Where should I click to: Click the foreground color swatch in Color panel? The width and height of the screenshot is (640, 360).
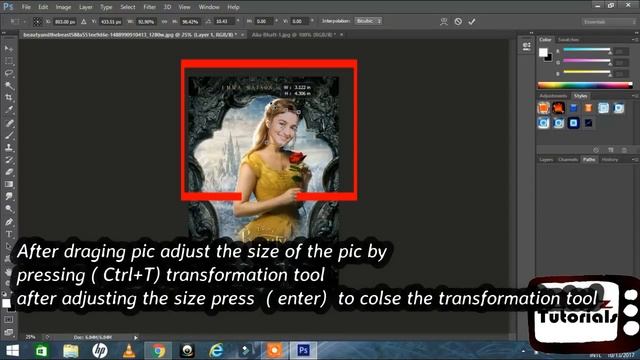coord(543,52)
